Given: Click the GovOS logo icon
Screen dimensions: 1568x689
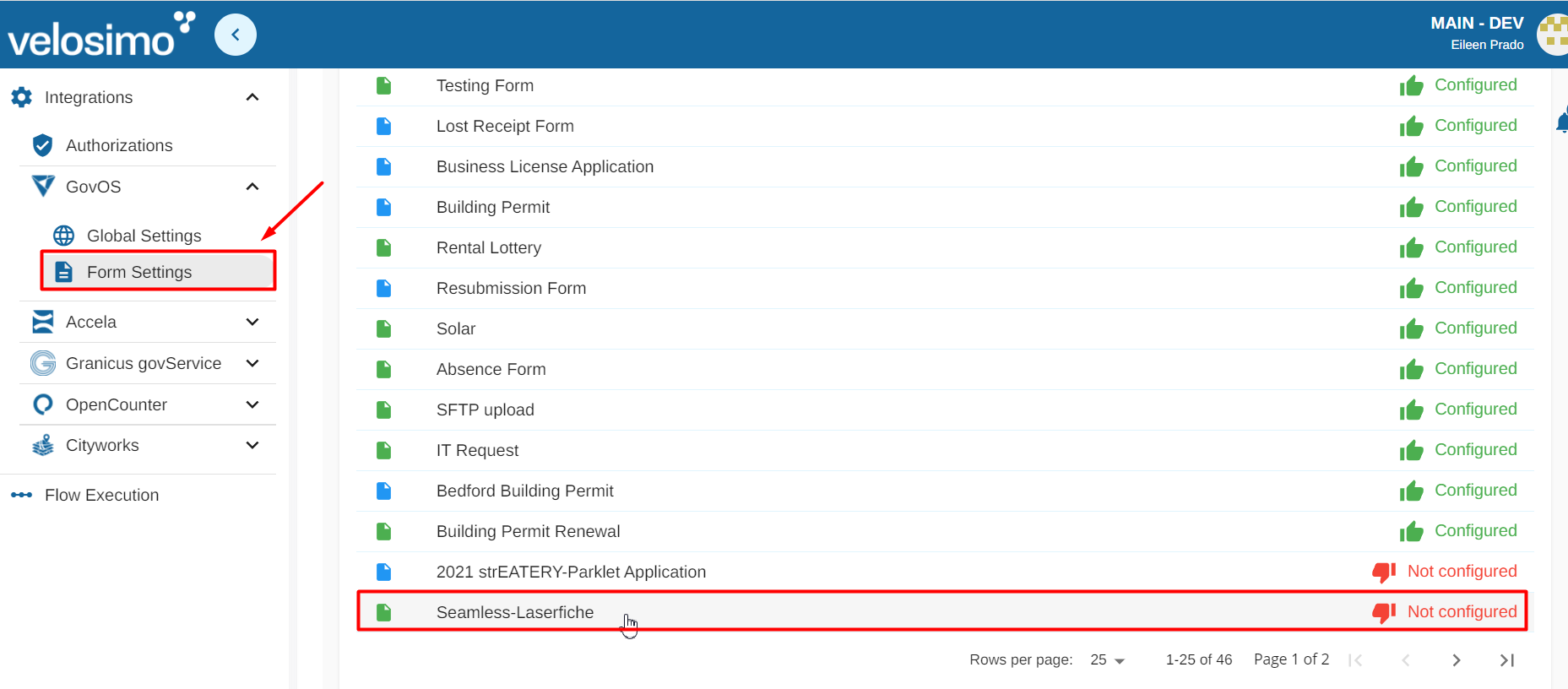Looking at the screenshot, I should 43,186.
